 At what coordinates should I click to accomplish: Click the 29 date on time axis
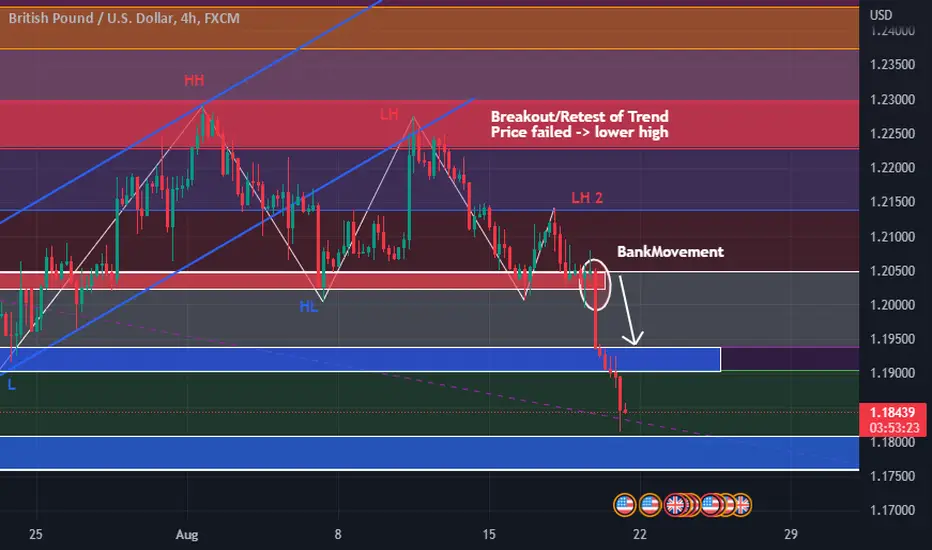791,535
